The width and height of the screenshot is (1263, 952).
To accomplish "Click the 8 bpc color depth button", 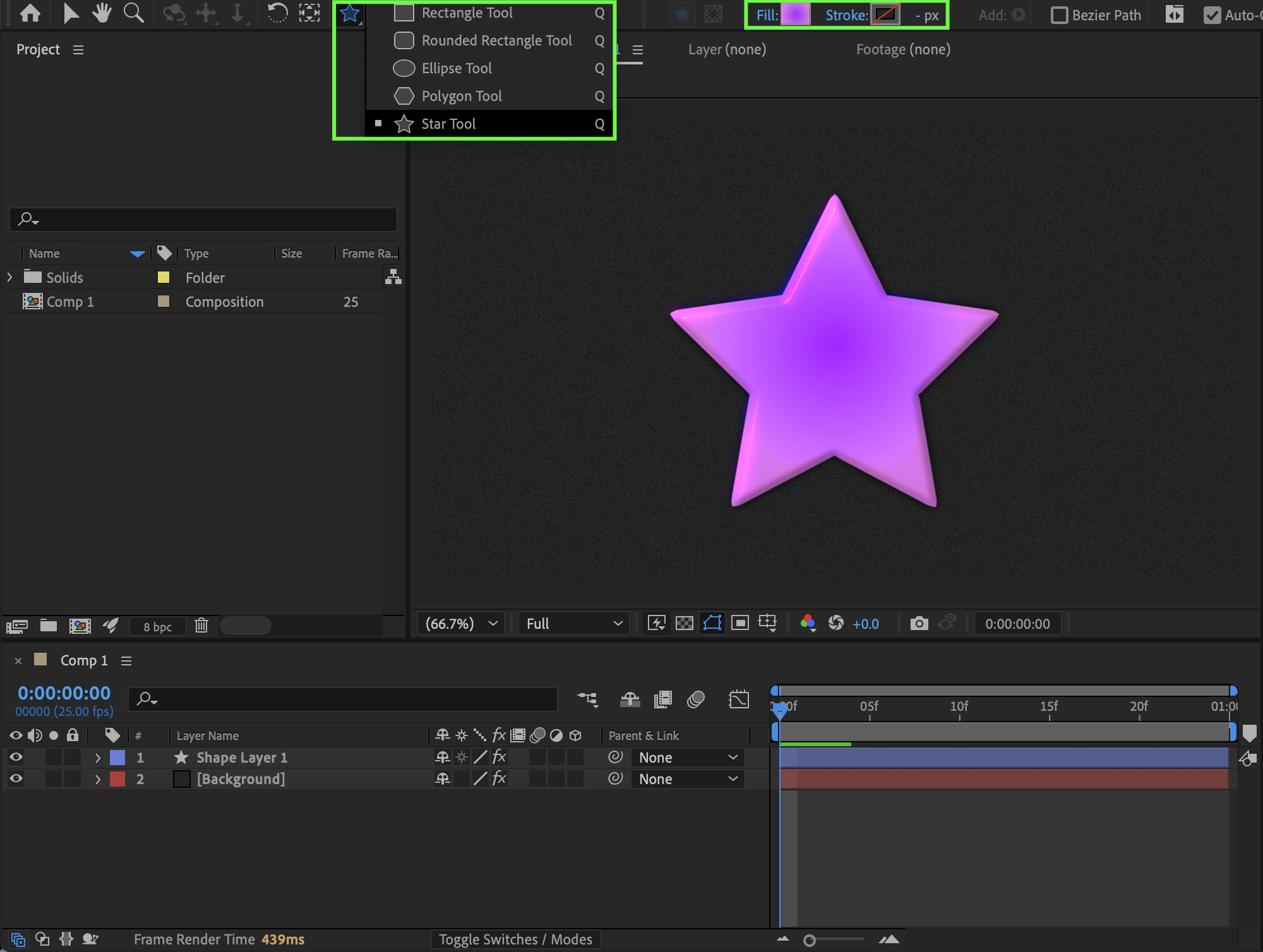I will click(x=157, y=626).
